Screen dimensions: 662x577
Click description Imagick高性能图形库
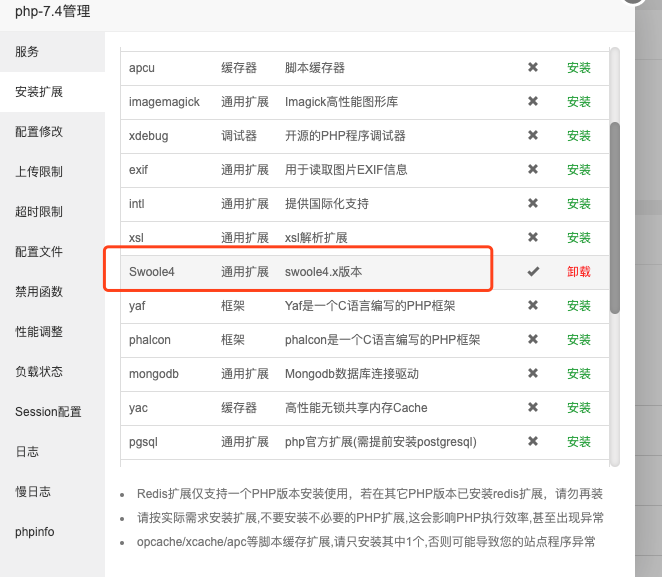342,102
